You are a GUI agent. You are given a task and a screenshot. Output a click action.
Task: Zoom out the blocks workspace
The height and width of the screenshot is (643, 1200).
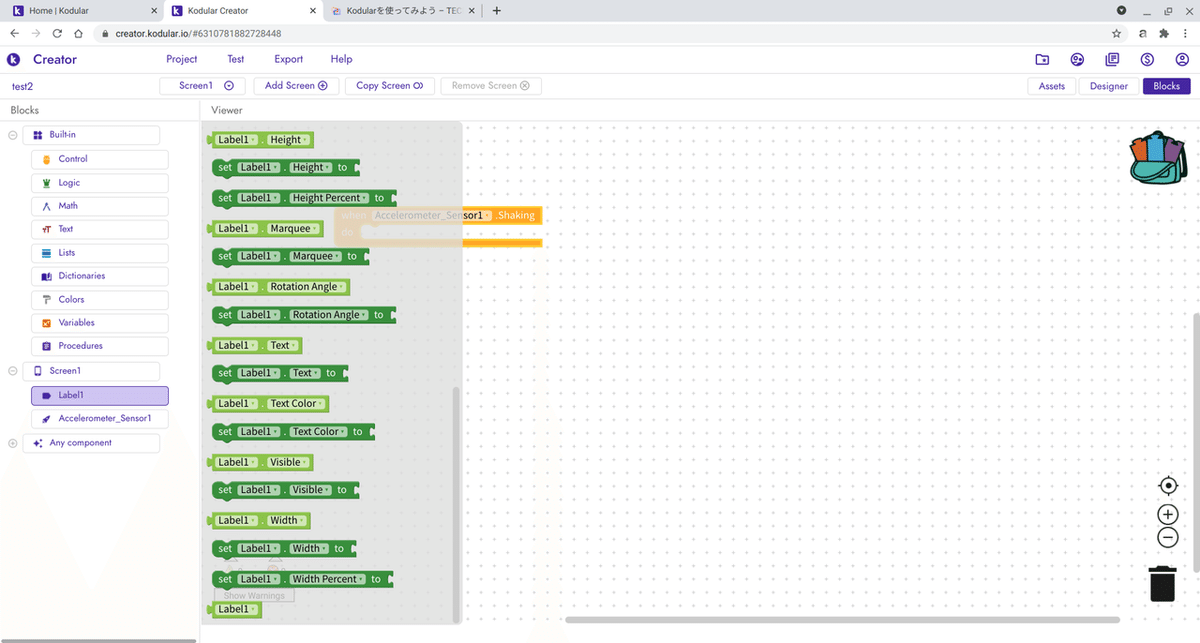click(x=1167, y=538)
